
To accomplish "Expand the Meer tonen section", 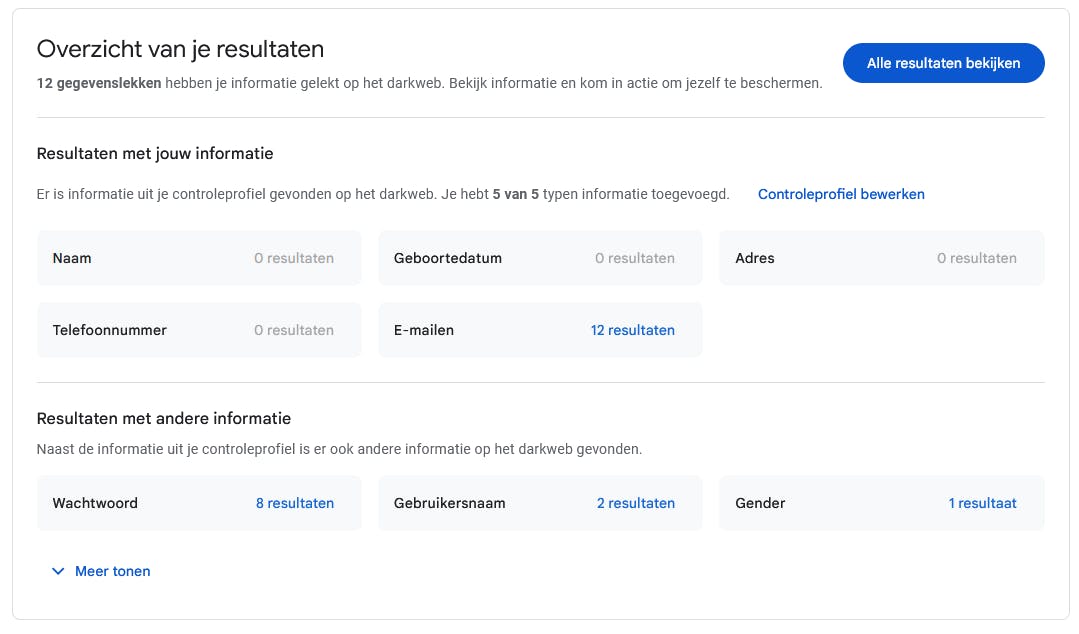I will (x=112, y=571).
